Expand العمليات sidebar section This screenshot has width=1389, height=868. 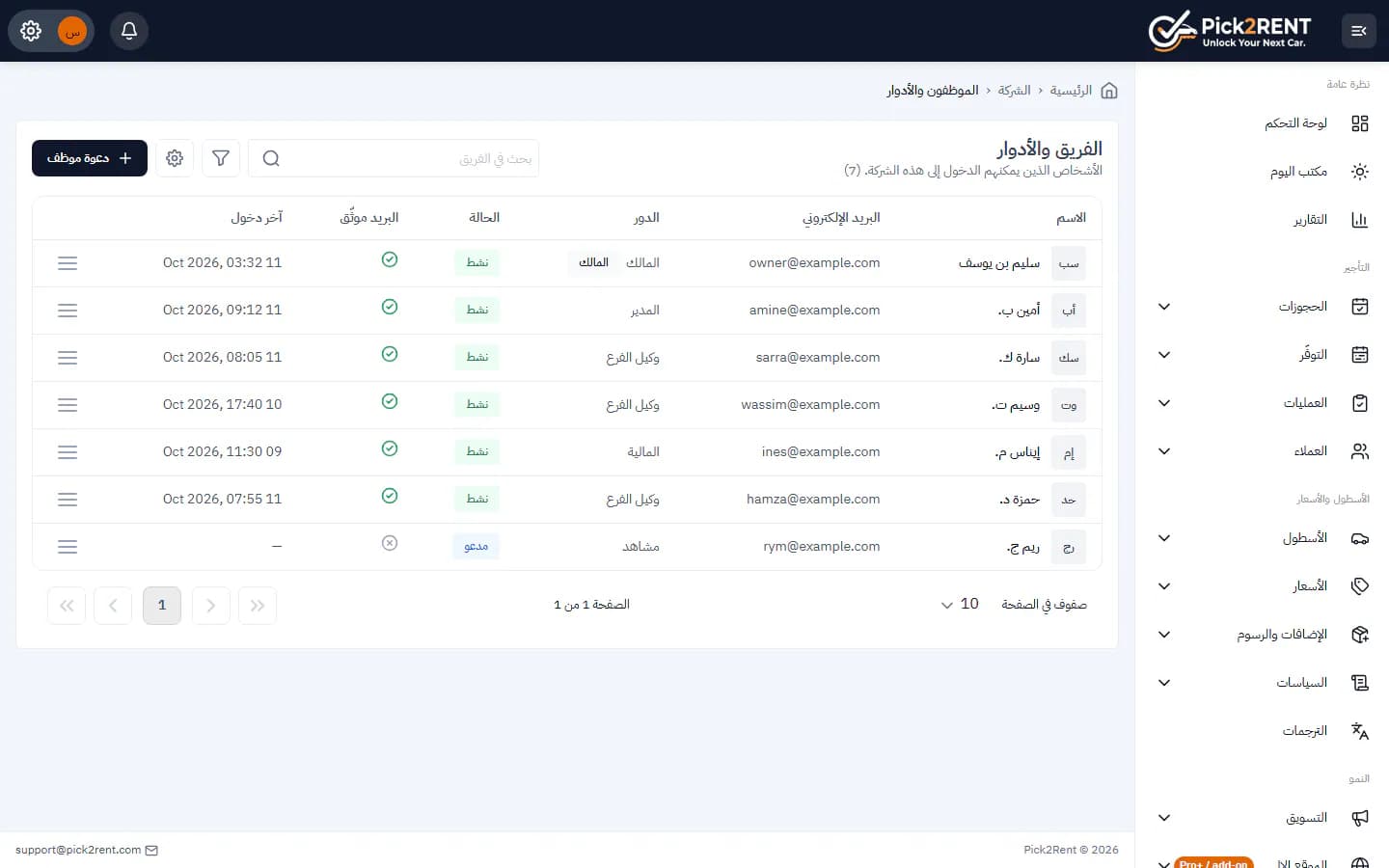pyautogui.click(x=1164, y=403)
